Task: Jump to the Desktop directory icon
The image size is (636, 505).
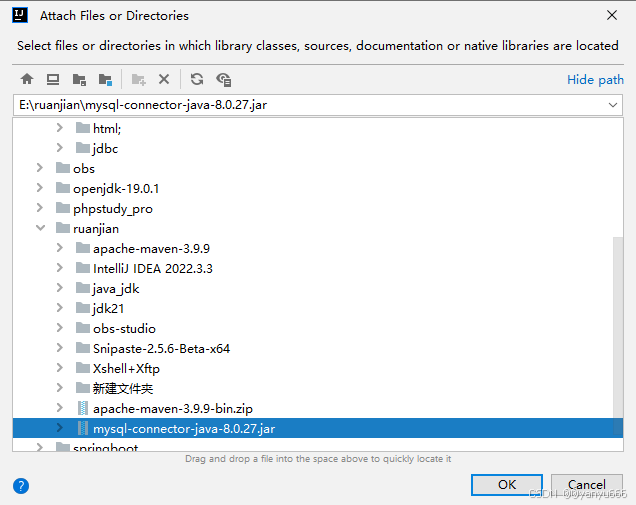Action: coord(53,79)
